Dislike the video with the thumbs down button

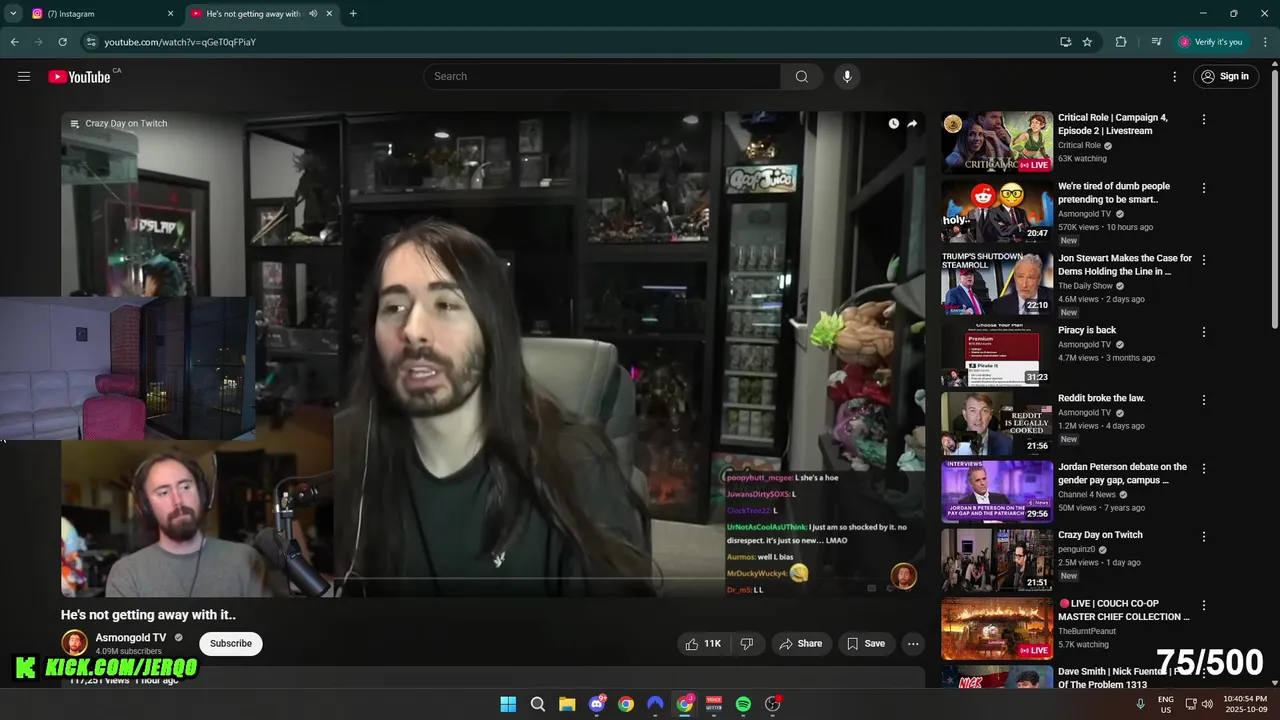746,644
